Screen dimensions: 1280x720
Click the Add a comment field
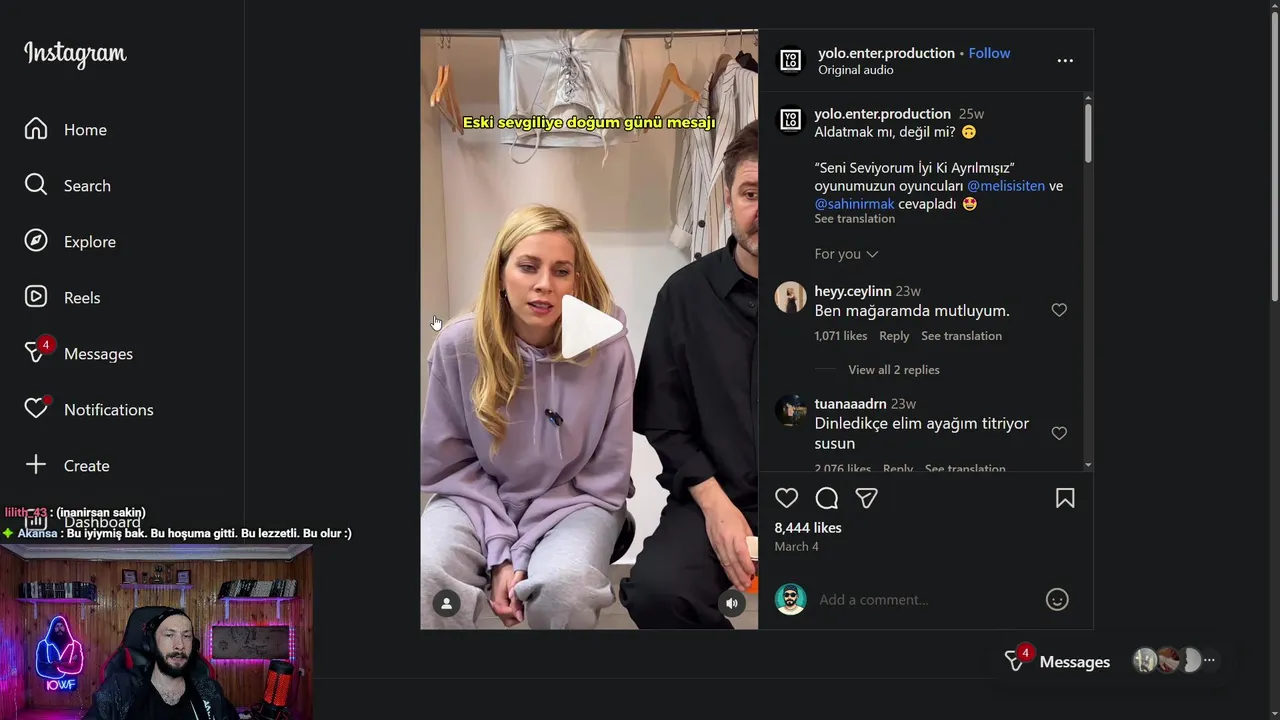tap(926, 600)
